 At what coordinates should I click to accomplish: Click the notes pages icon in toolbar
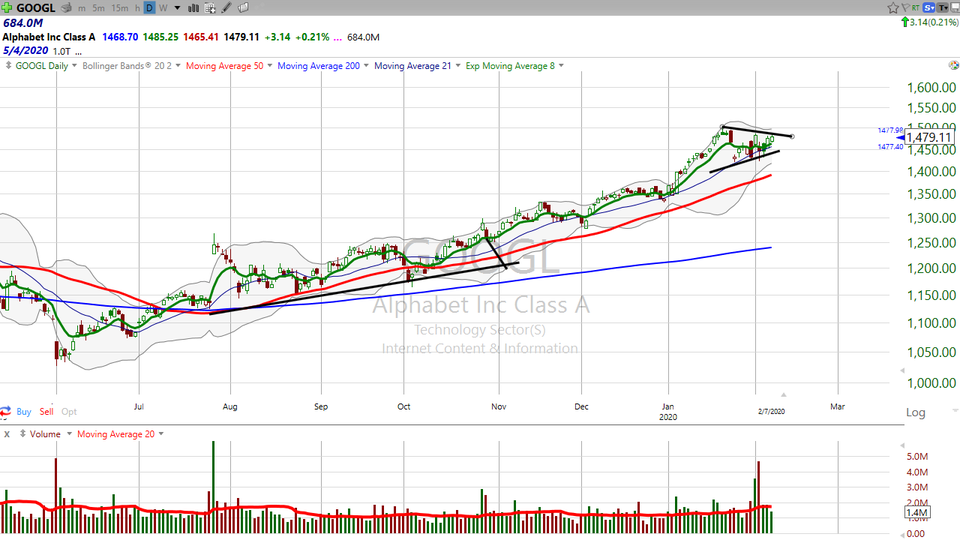(243, 8)
